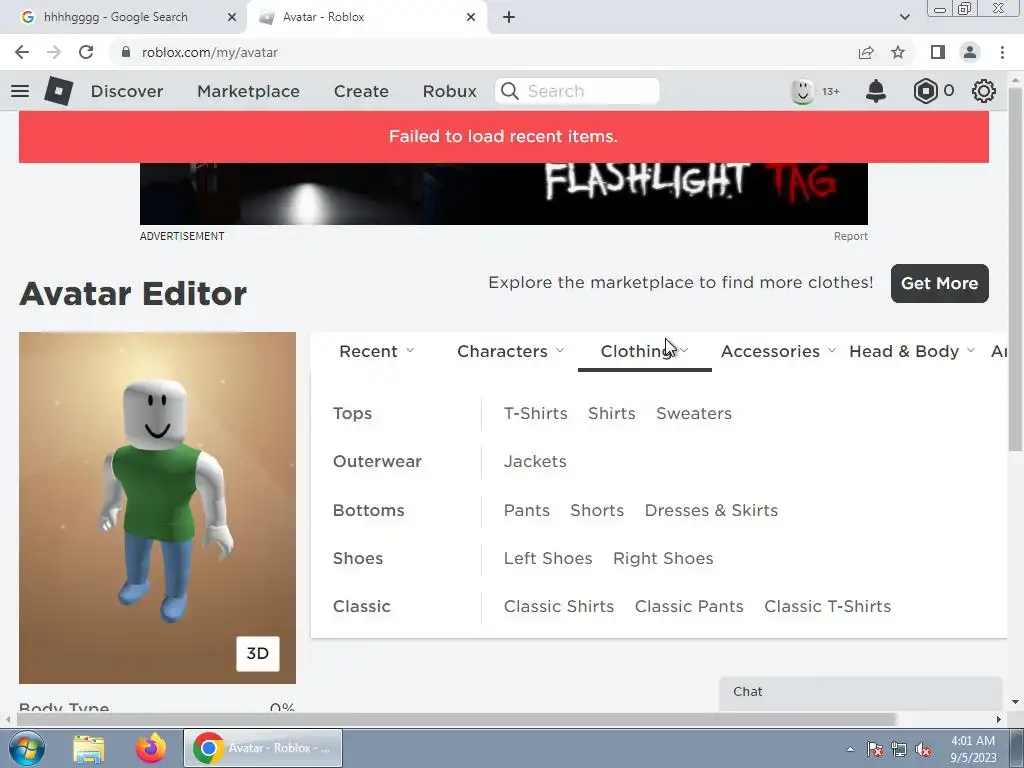This screenshot has width=1024, height=768.
Task: Show hidden system tray icons
Action: [850, 750]
